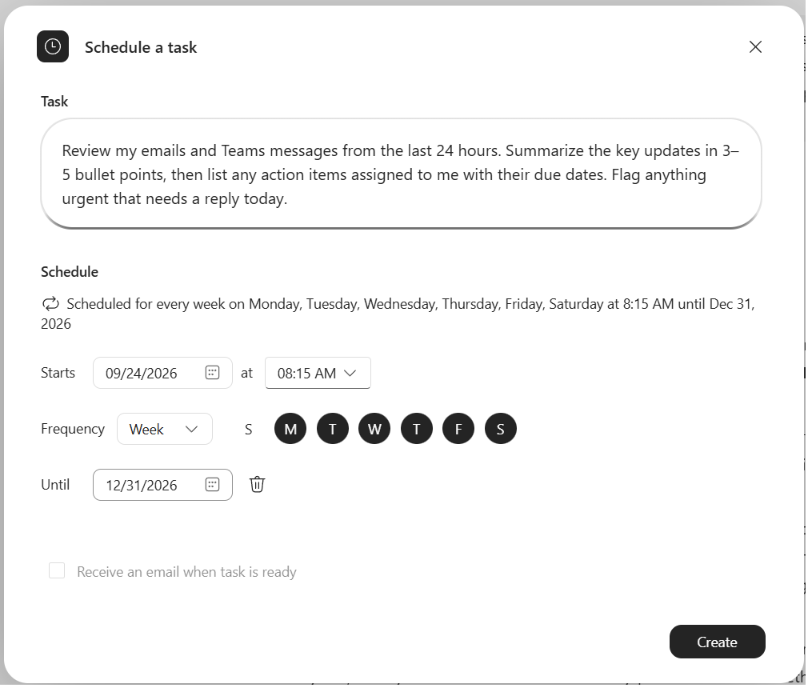Open the Until date calendar picker icon
806x685 pixels.
[x=212, y=484]
